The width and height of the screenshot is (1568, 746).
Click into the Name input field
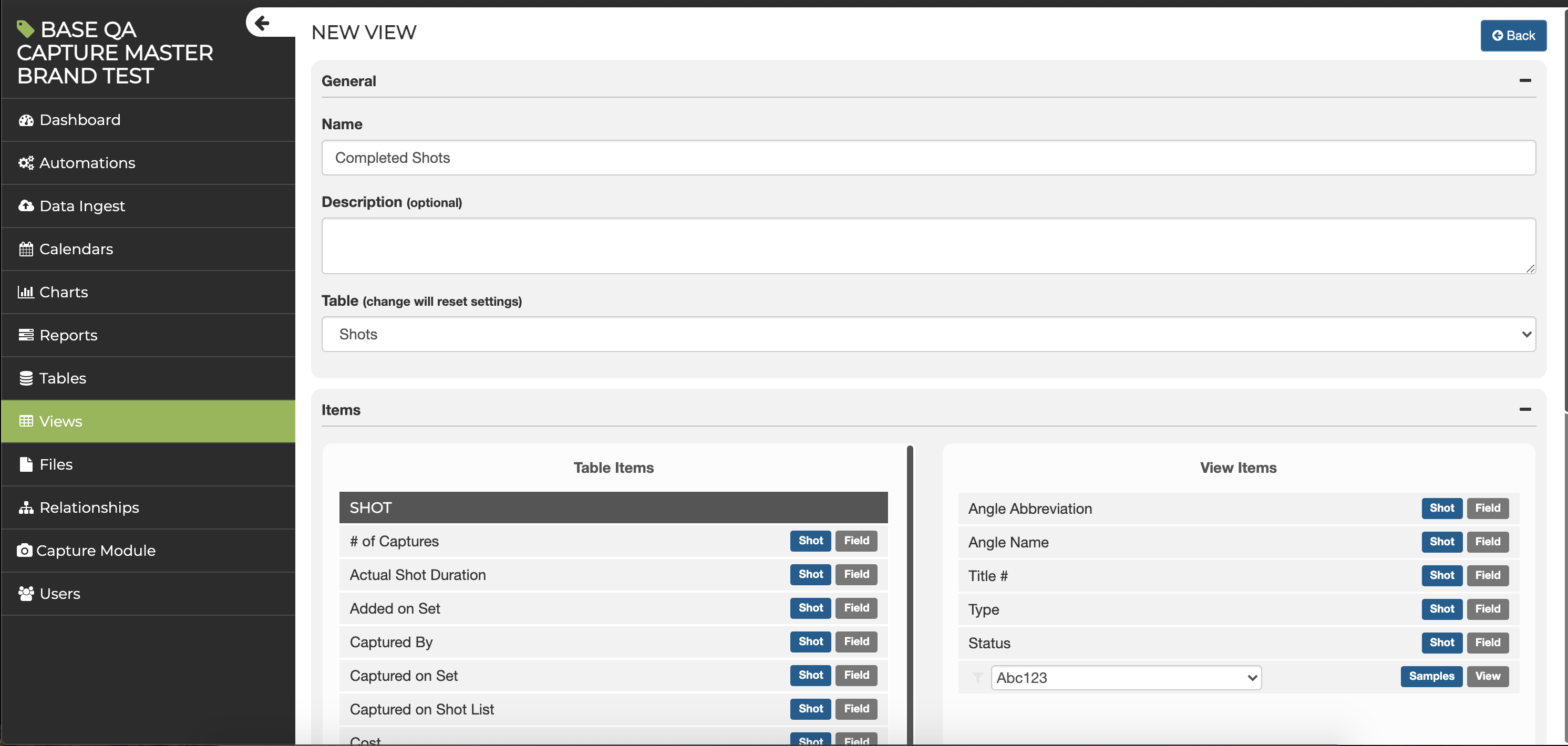[x=929, y=158]
